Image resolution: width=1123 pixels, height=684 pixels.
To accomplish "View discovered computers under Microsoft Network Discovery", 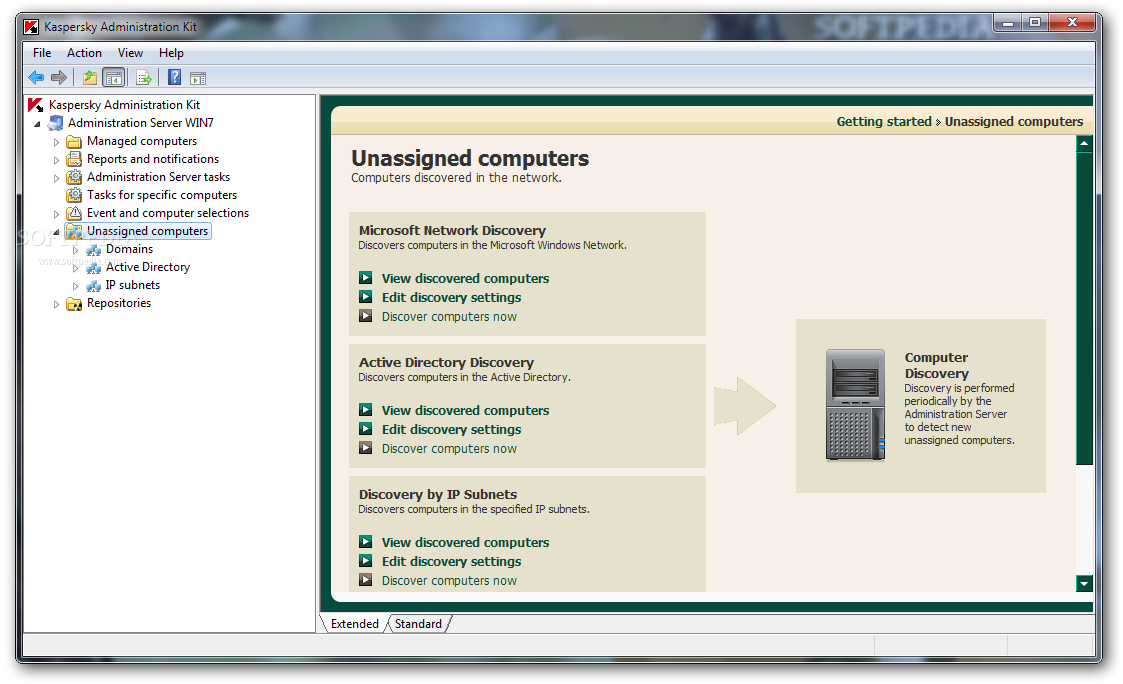I will pyautogui.click(x=466, y=279).
